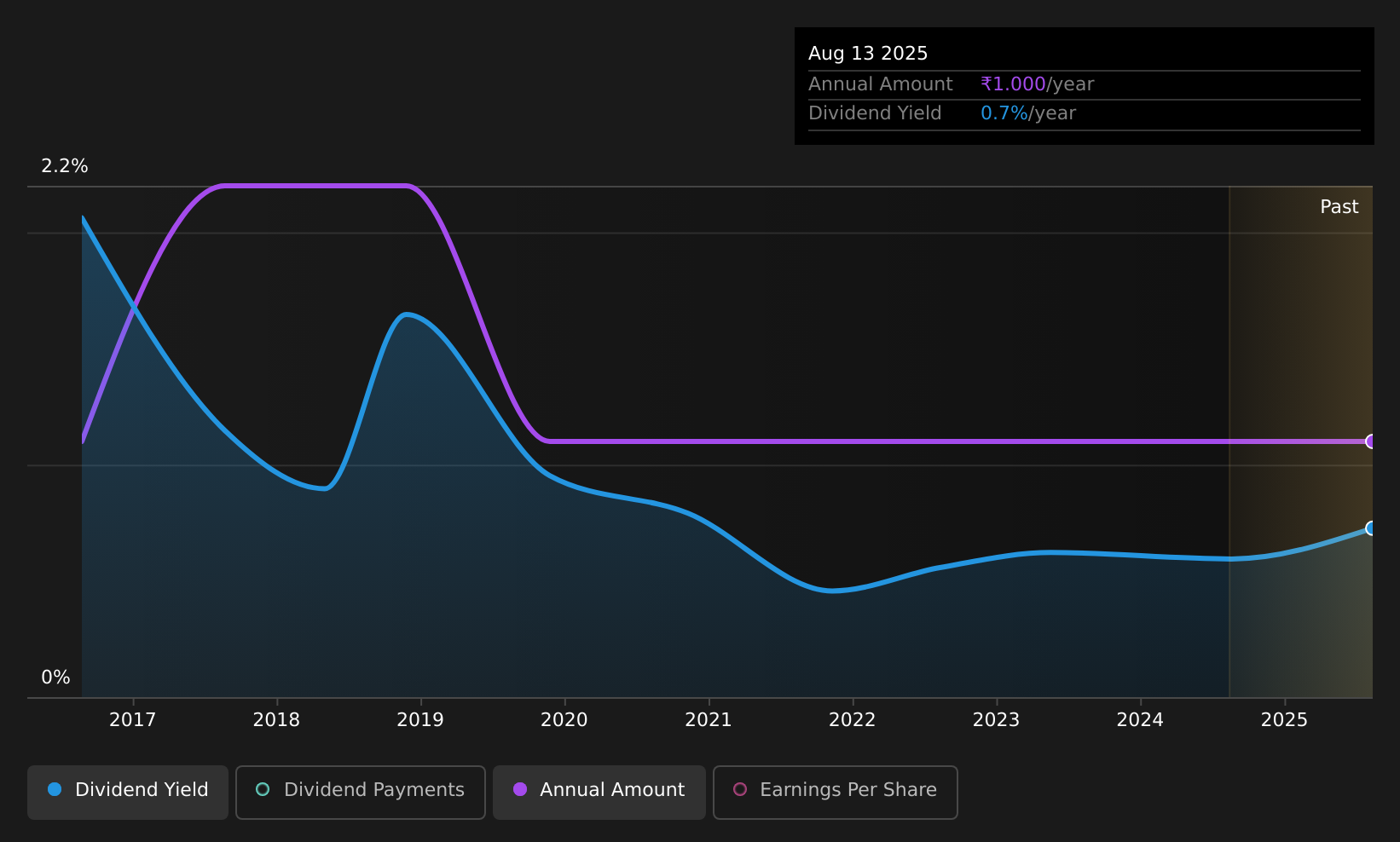Screen dimensions: 1400x842
Task: Click the tooltip's Dividend Yield label
Action: (x=875, y=113)
